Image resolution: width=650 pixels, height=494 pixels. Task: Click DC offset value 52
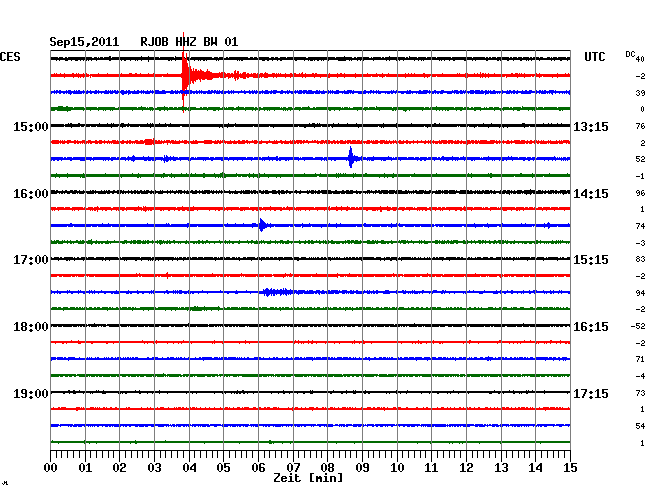[x=640, y=159]
